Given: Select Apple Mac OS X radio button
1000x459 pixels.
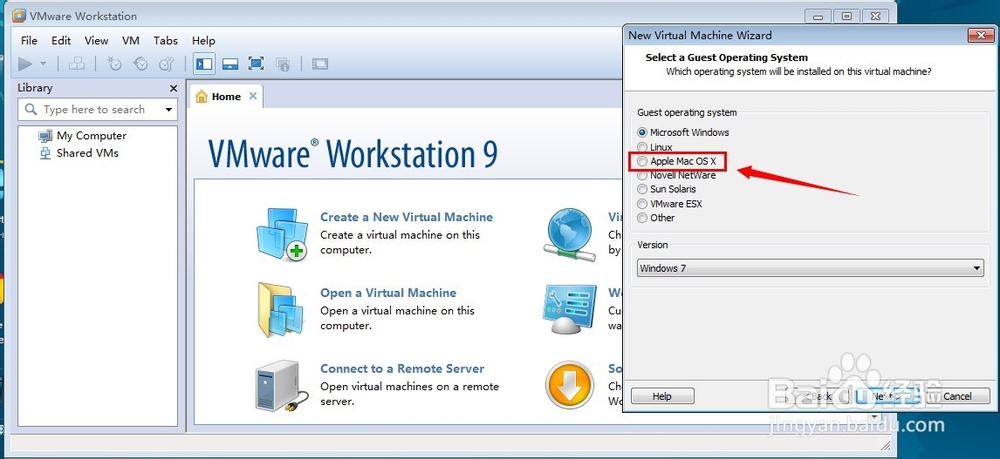Looking at the screenshot, I should pos(642,161).
